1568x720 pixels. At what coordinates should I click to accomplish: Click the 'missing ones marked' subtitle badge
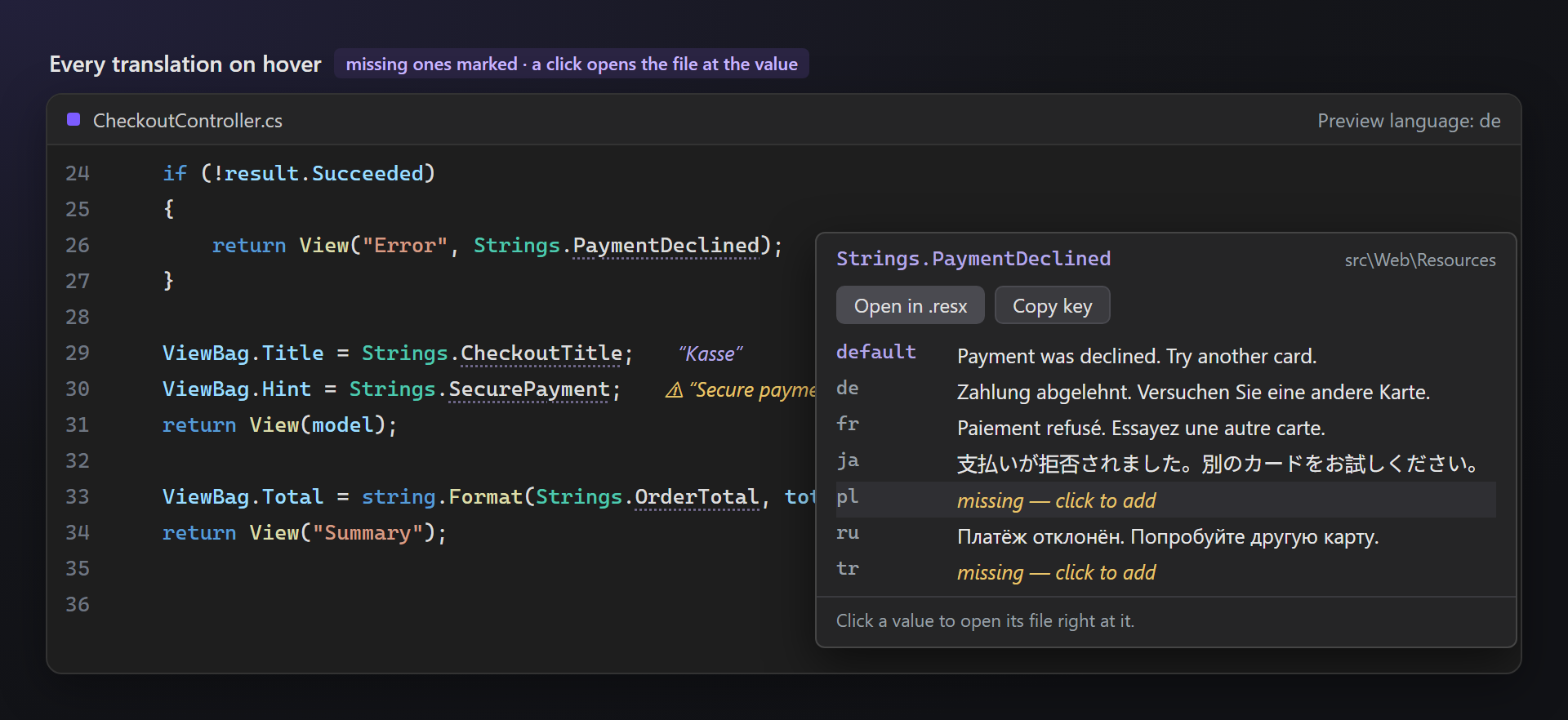click(572, 64)
